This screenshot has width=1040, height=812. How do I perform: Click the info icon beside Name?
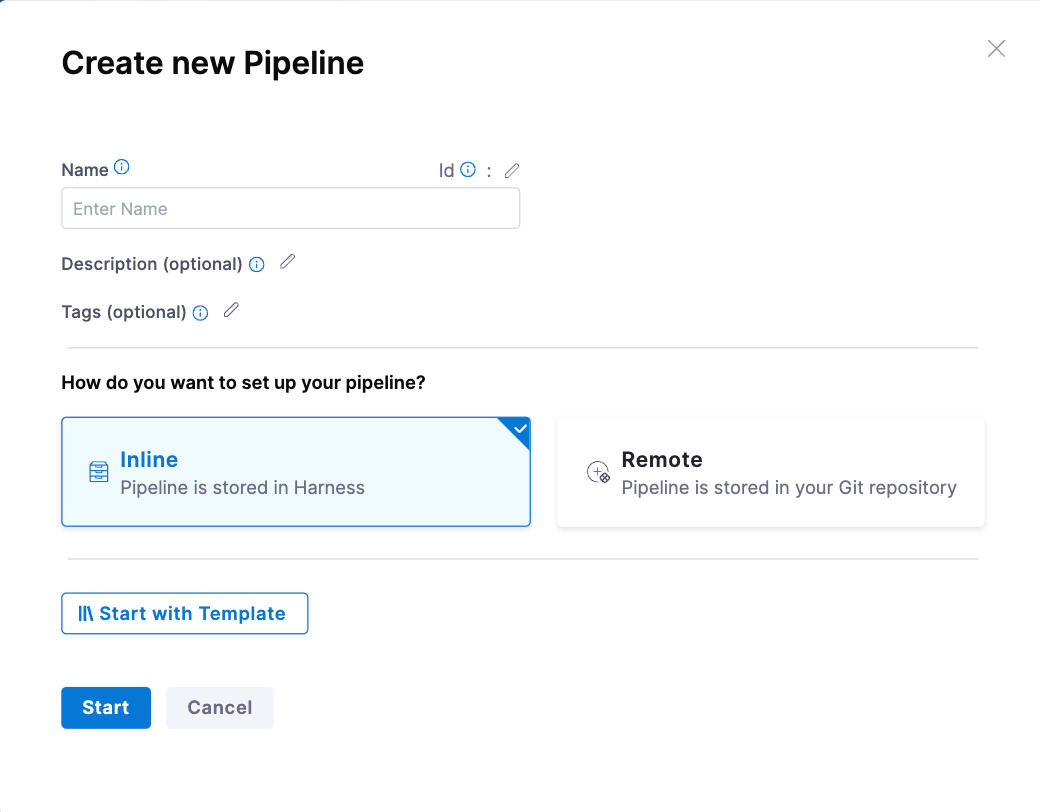pos(122,168)
